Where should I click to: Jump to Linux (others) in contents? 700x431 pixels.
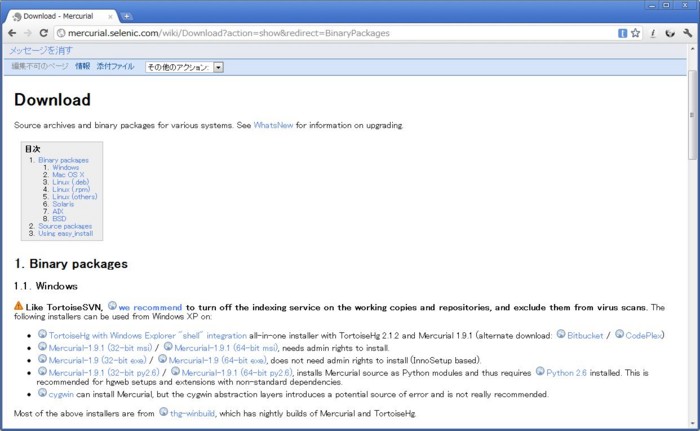75,197
